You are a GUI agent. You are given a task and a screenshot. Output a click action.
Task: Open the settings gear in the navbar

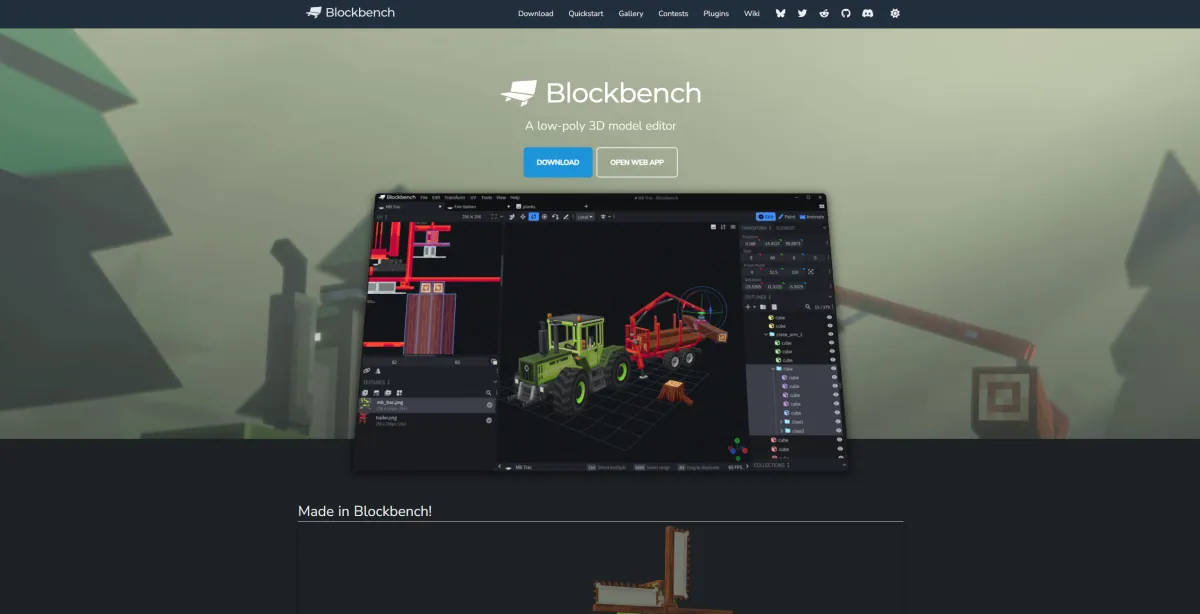(x=895, y=14)
